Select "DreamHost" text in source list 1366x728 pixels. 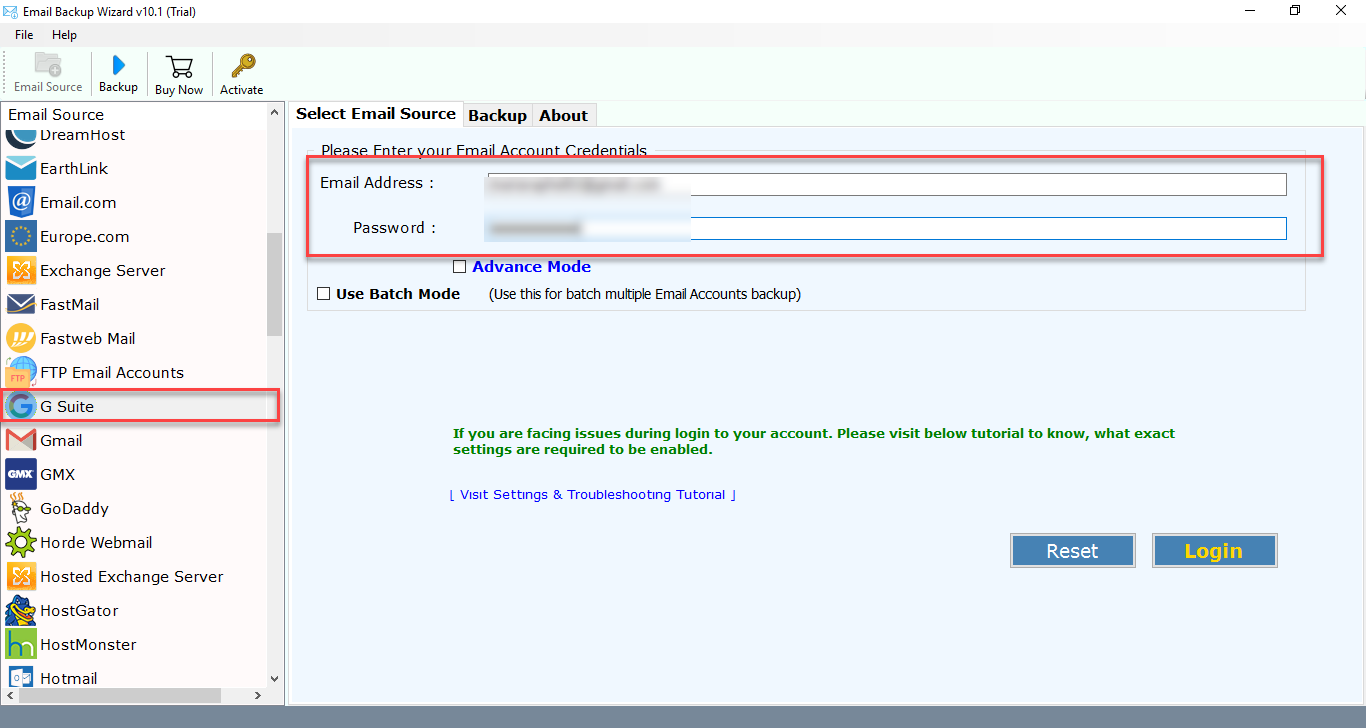pos(83,135)
